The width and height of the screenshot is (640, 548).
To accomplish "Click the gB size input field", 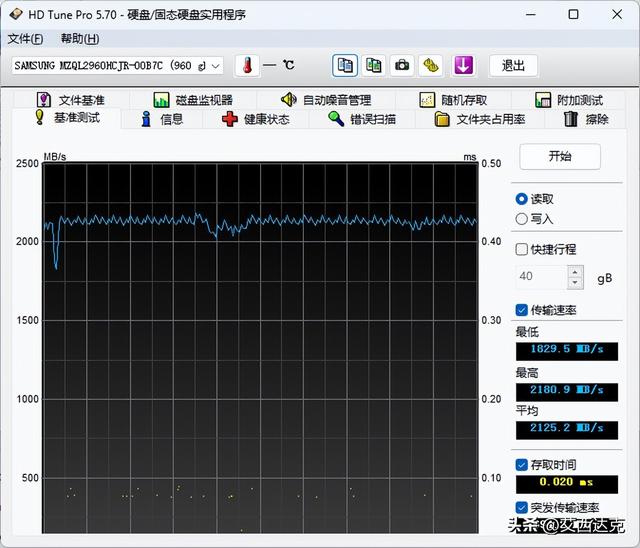I will pos(541,277).
